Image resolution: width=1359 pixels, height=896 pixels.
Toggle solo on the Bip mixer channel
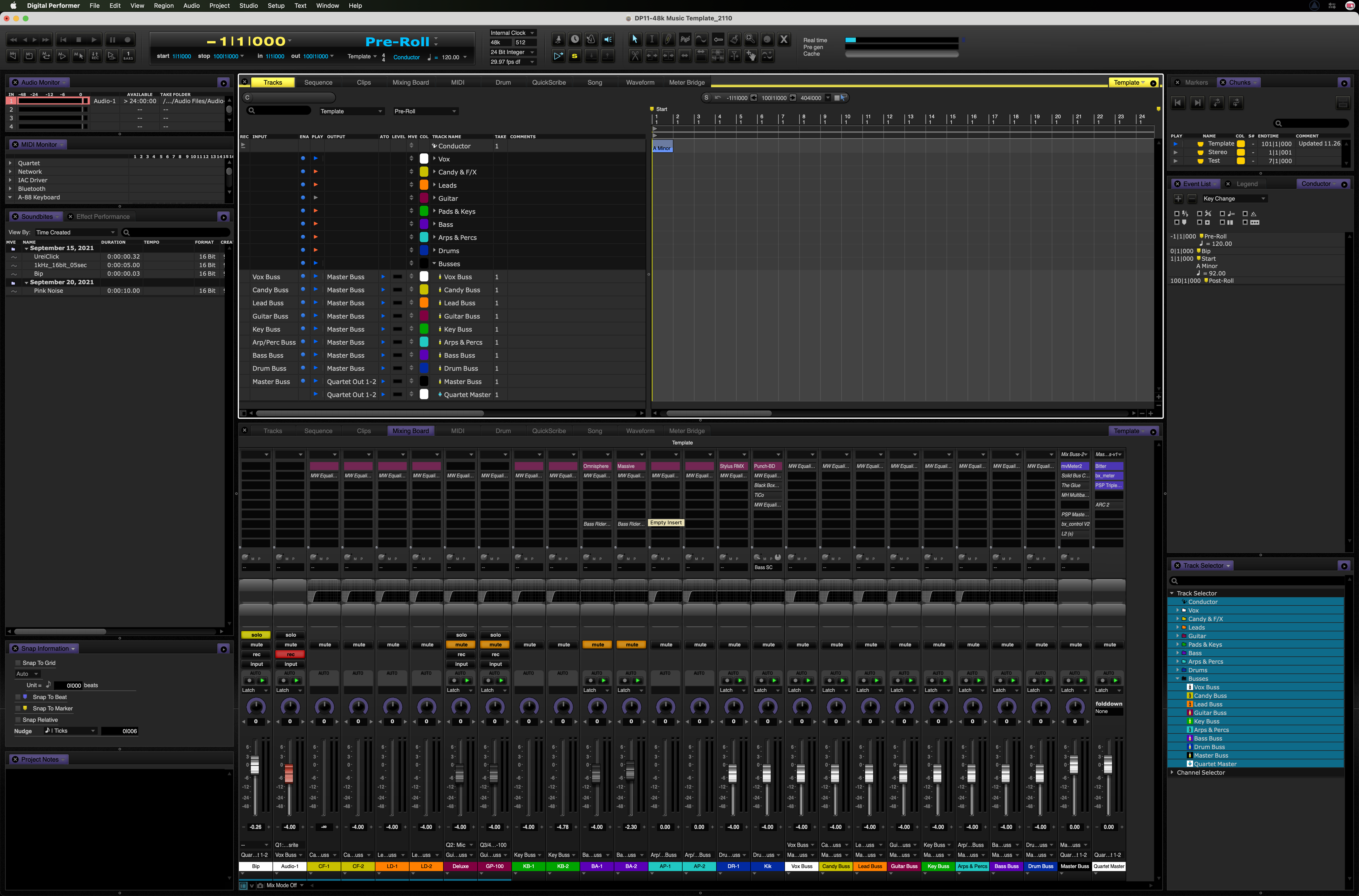pyautogui.click(x=256, y=635)
